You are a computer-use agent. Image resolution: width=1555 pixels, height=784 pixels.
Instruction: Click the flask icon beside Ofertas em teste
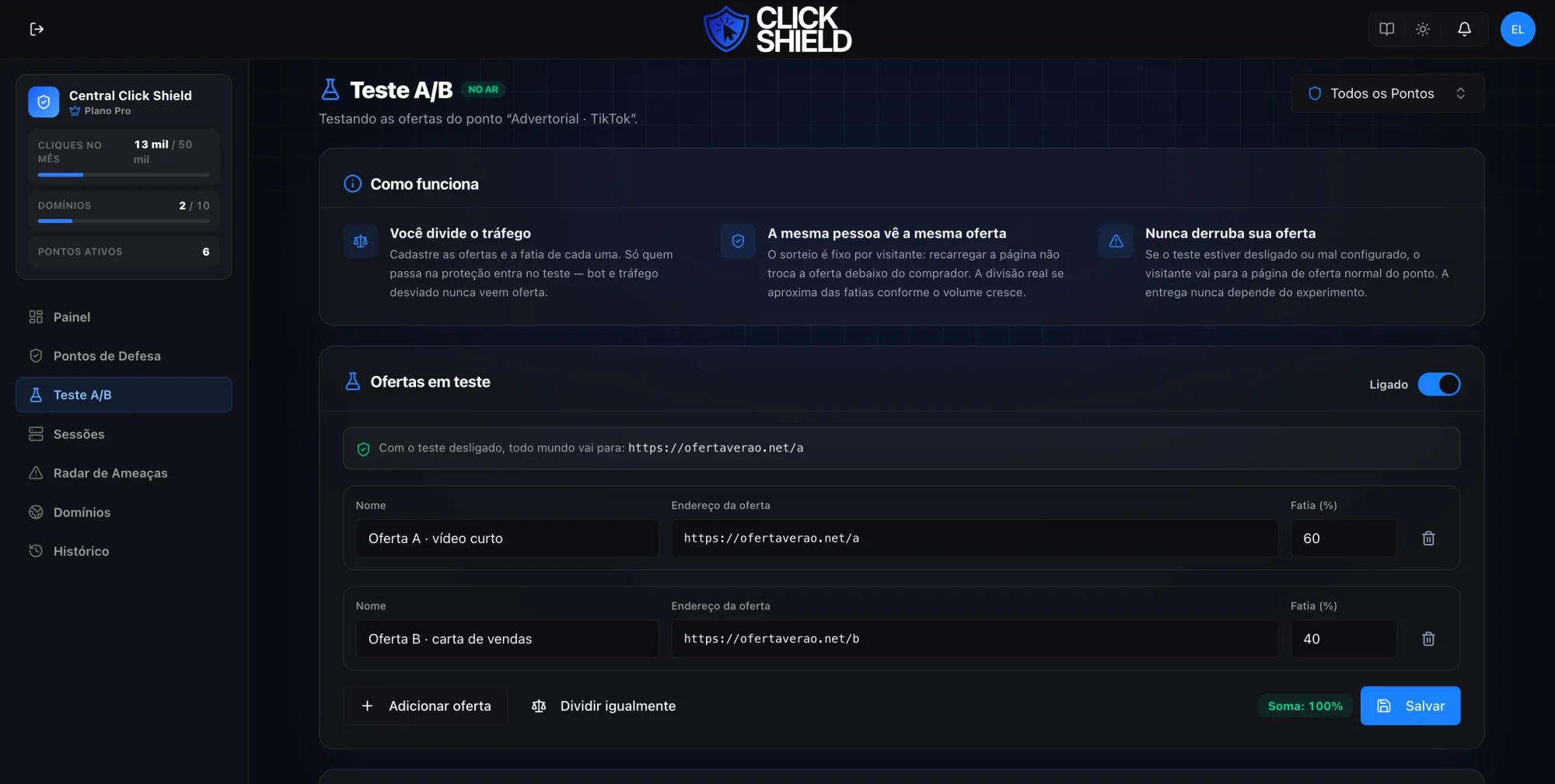(x=352, y=382)
